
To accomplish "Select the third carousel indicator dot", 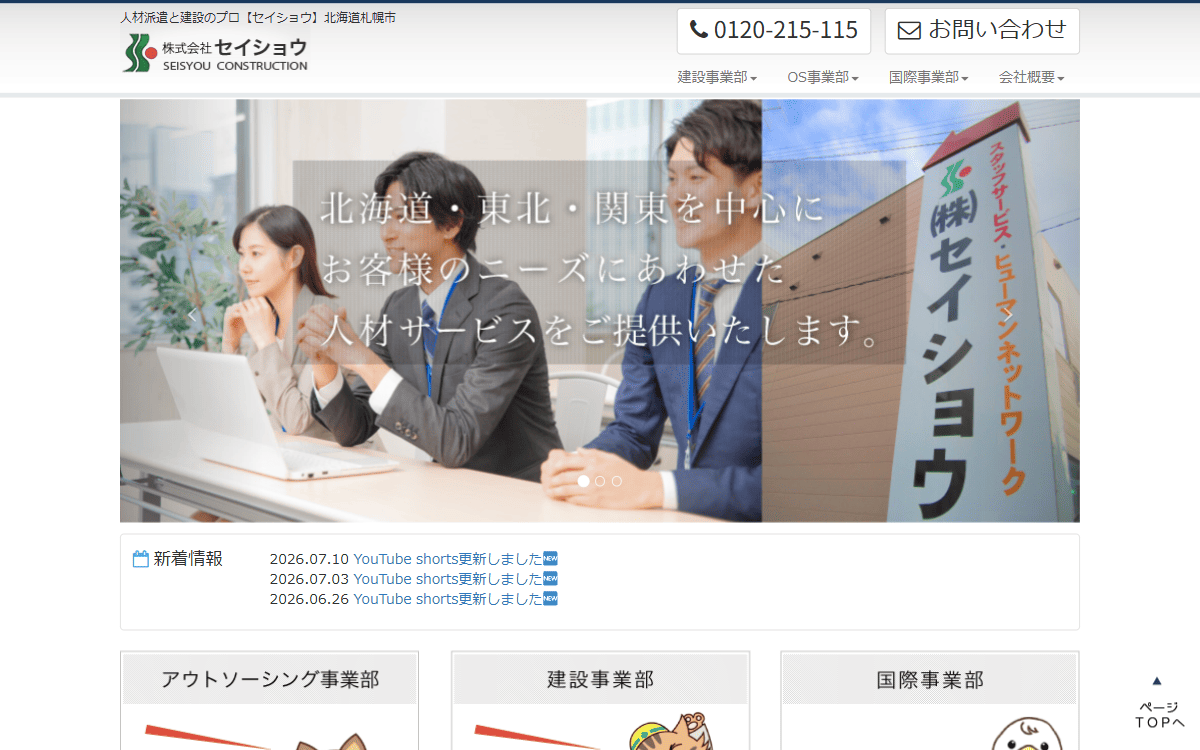I will tap(617, 481).
